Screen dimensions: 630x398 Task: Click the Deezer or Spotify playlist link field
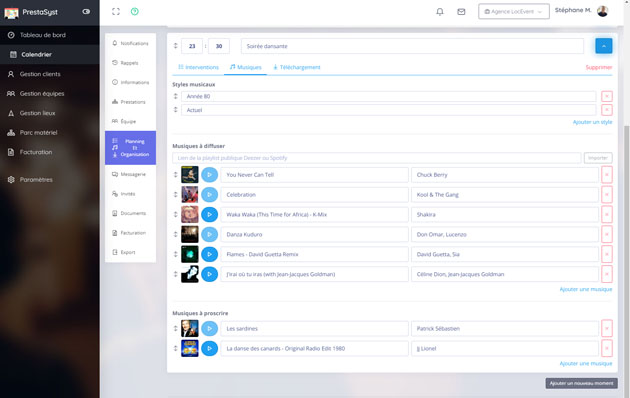click(376, 158)
